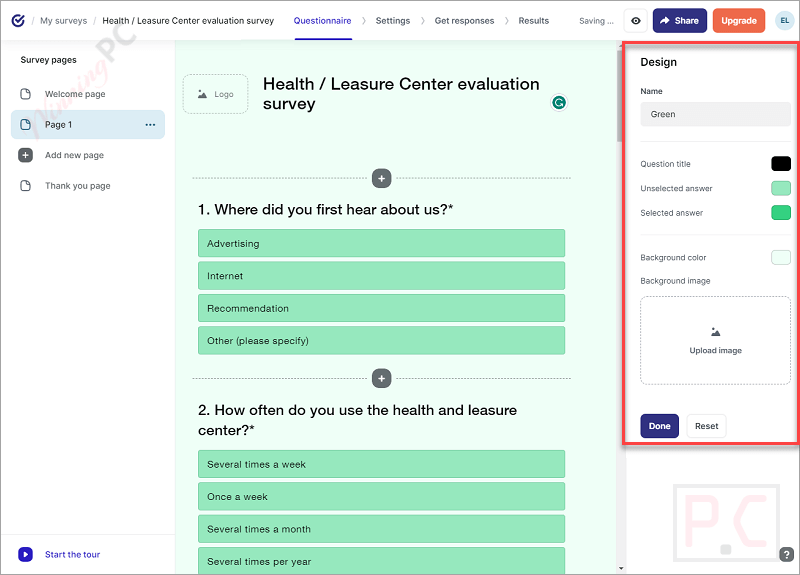Open Background color swatch
800x575 pixels.
[x=781, y=258]
